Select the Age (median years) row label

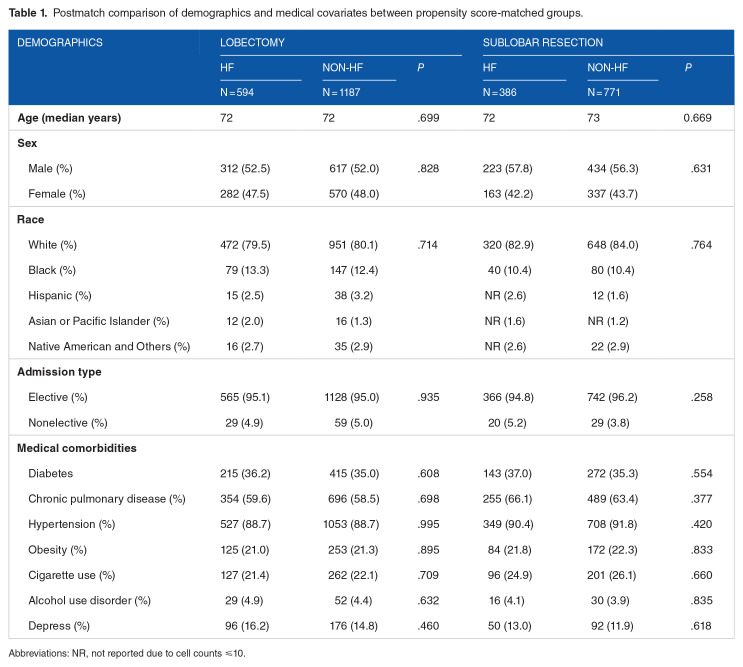click(69, 118)
